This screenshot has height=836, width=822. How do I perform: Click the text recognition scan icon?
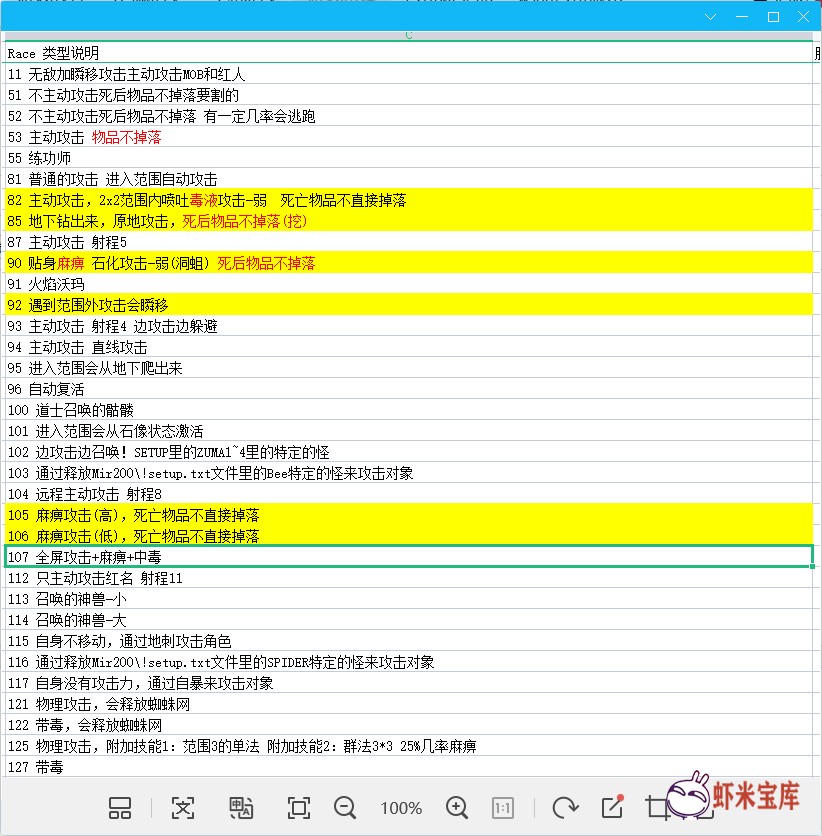(183, 808)
